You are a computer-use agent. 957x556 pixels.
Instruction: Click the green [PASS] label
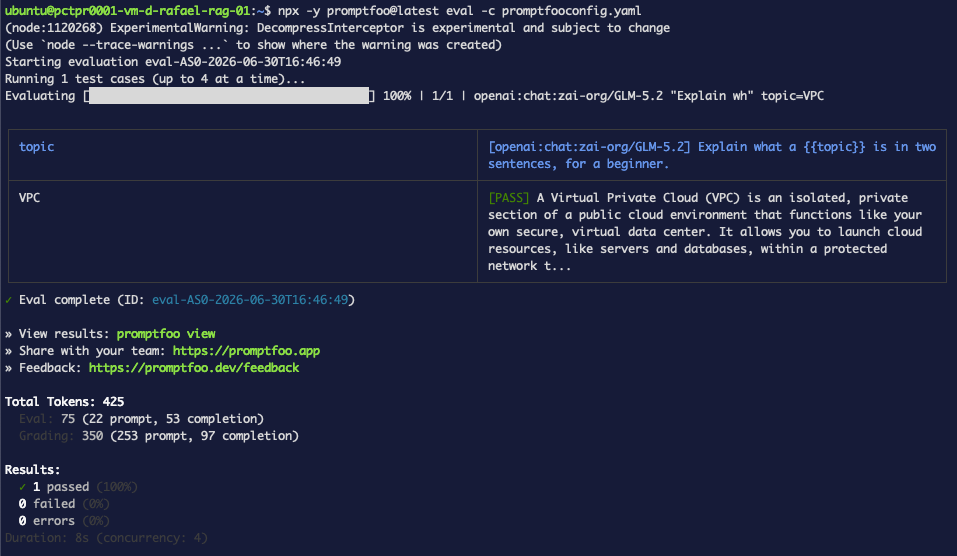click(508, 198)
